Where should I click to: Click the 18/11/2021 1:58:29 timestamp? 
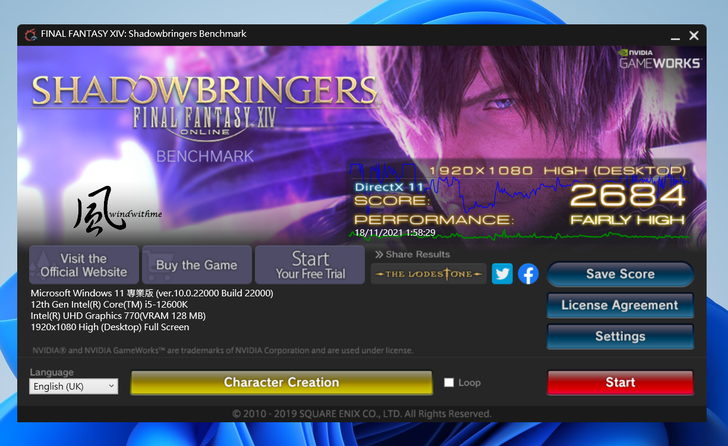point(395,233)
